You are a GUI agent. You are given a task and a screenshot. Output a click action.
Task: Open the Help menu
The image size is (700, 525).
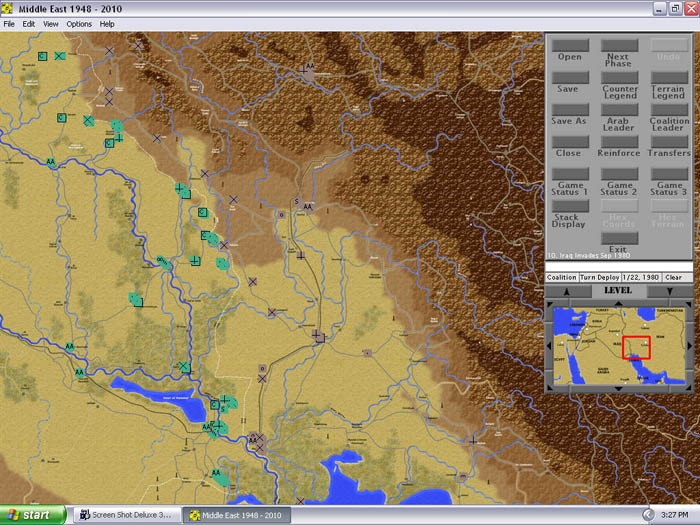(107, 24)
